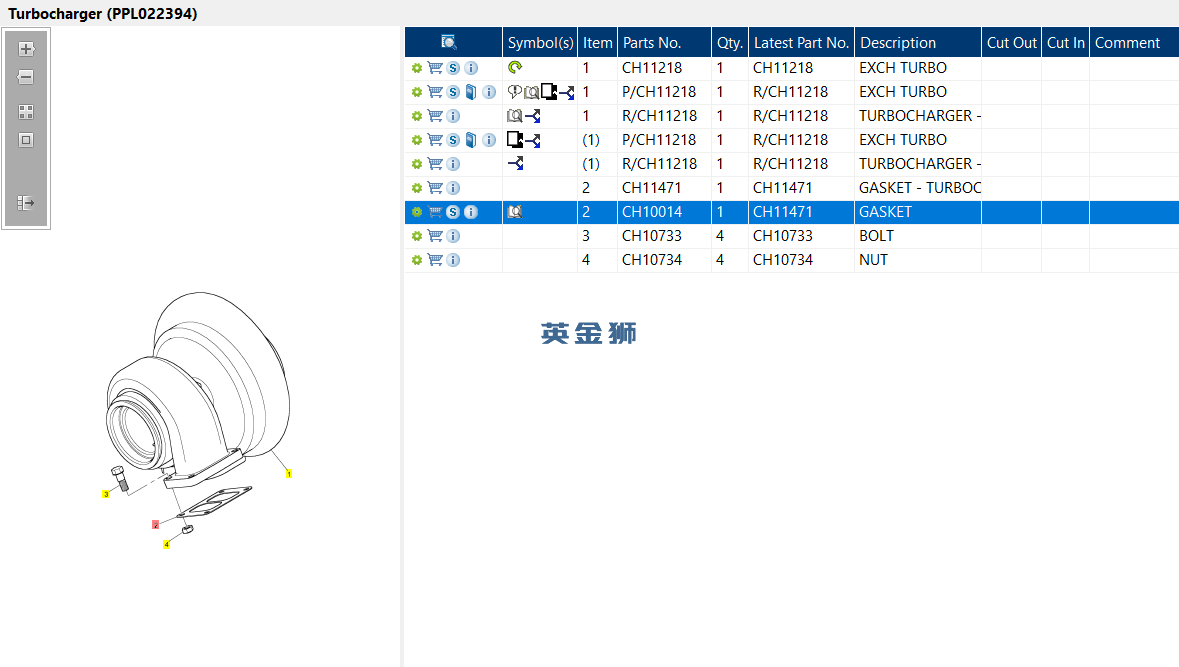Viewport: 1179px width, 667px height.
Task: Select callout 3 next to the bolt
Action: [x=106, y=494]
